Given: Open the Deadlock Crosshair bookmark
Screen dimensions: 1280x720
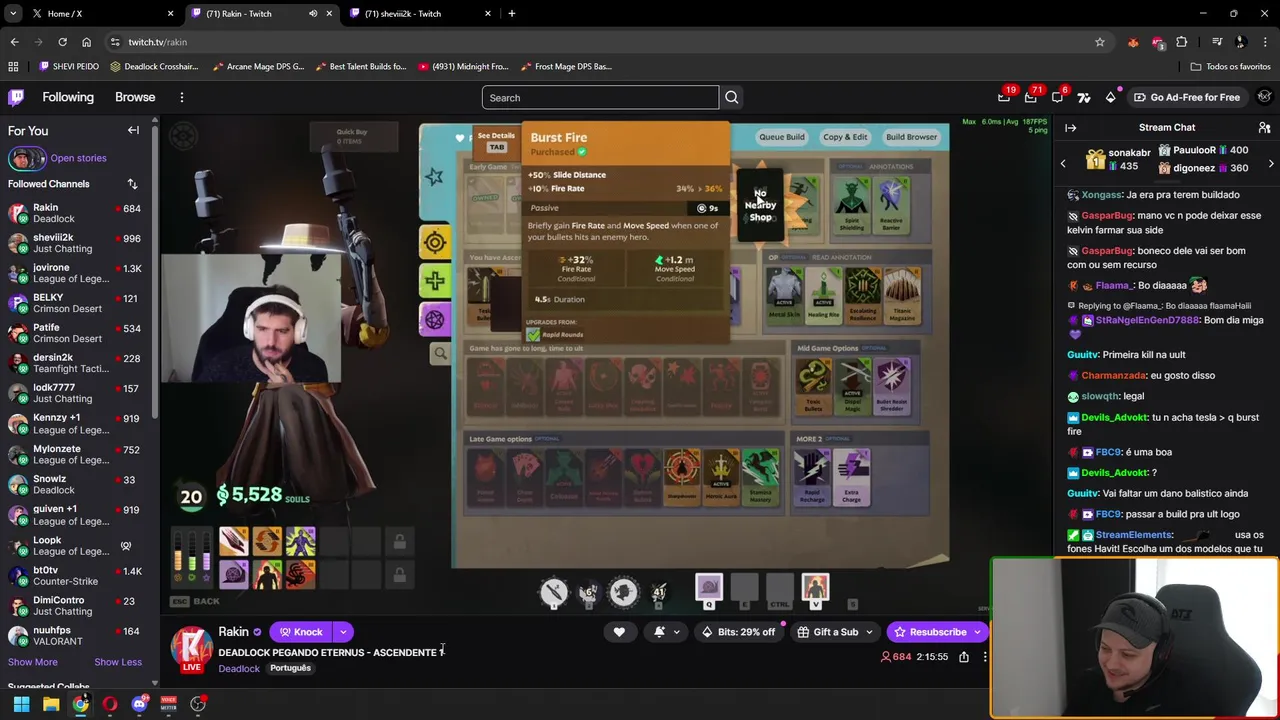Looking at the screenshot, I should click(154, 66).
